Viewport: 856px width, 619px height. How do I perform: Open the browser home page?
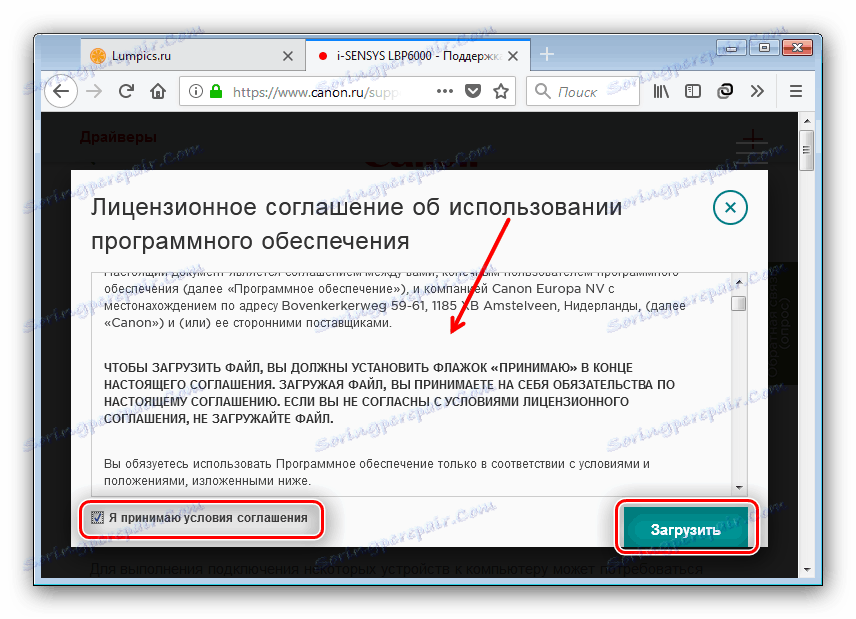pos(158,91)
